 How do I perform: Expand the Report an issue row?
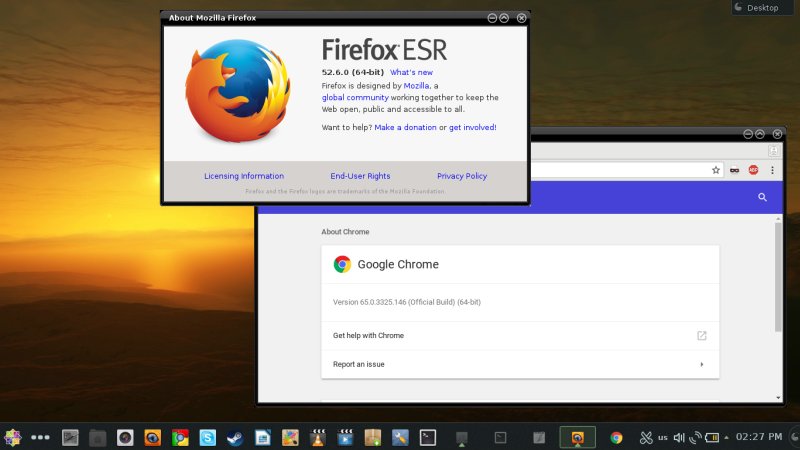click(x=520, y=364)
